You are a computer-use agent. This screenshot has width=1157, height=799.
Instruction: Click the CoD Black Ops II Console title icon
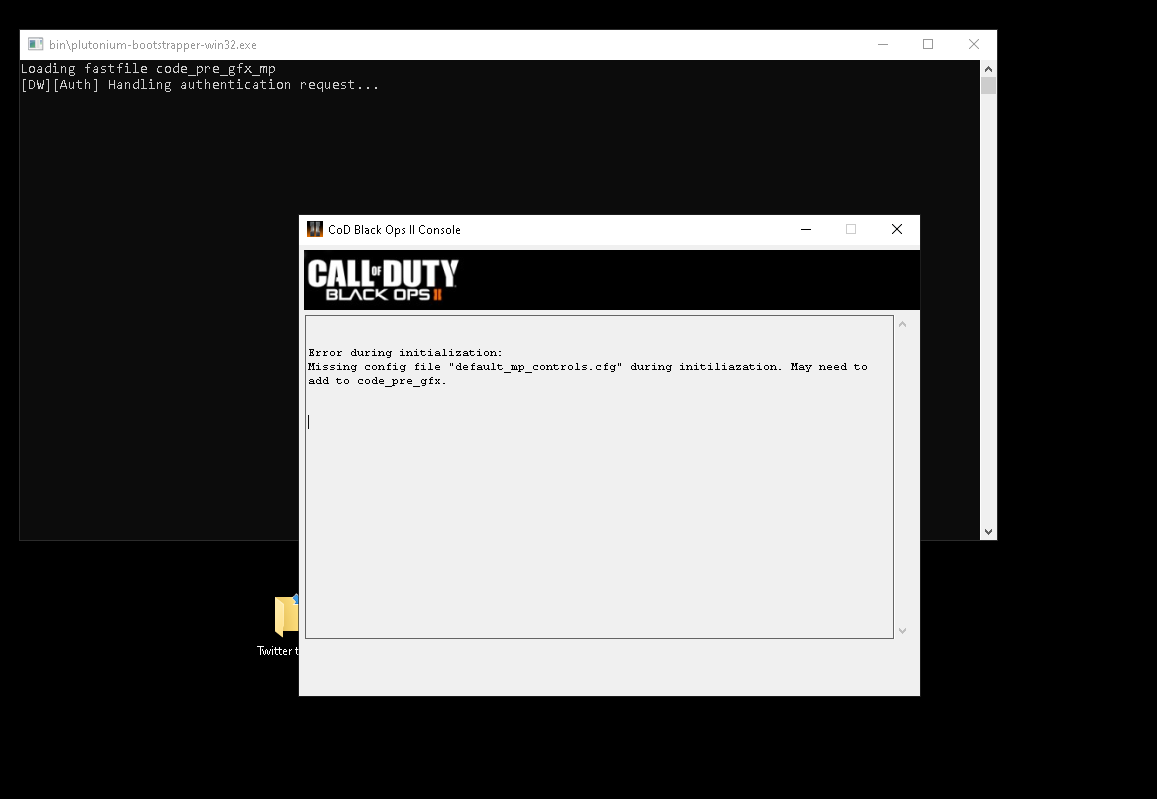coord(315,229)
